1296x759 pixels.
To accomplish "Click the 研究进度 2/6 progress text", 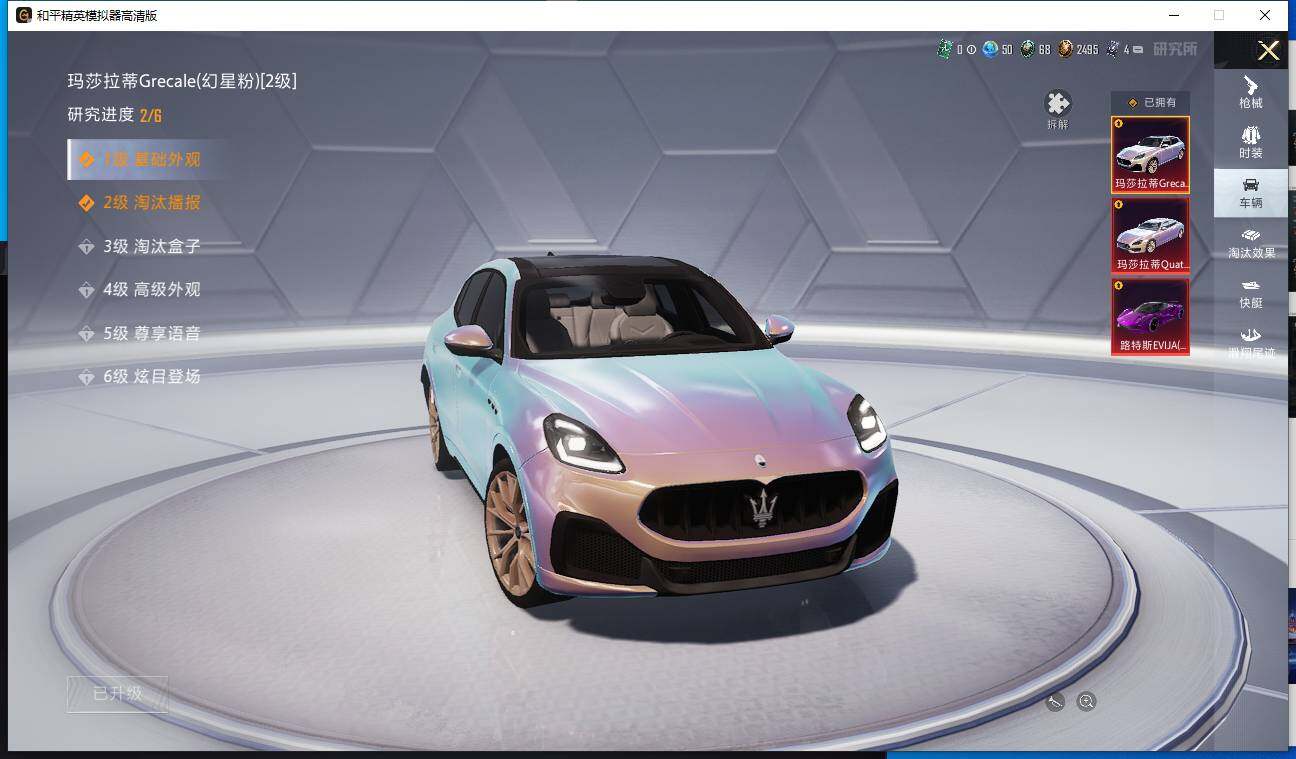I will 115,115.
